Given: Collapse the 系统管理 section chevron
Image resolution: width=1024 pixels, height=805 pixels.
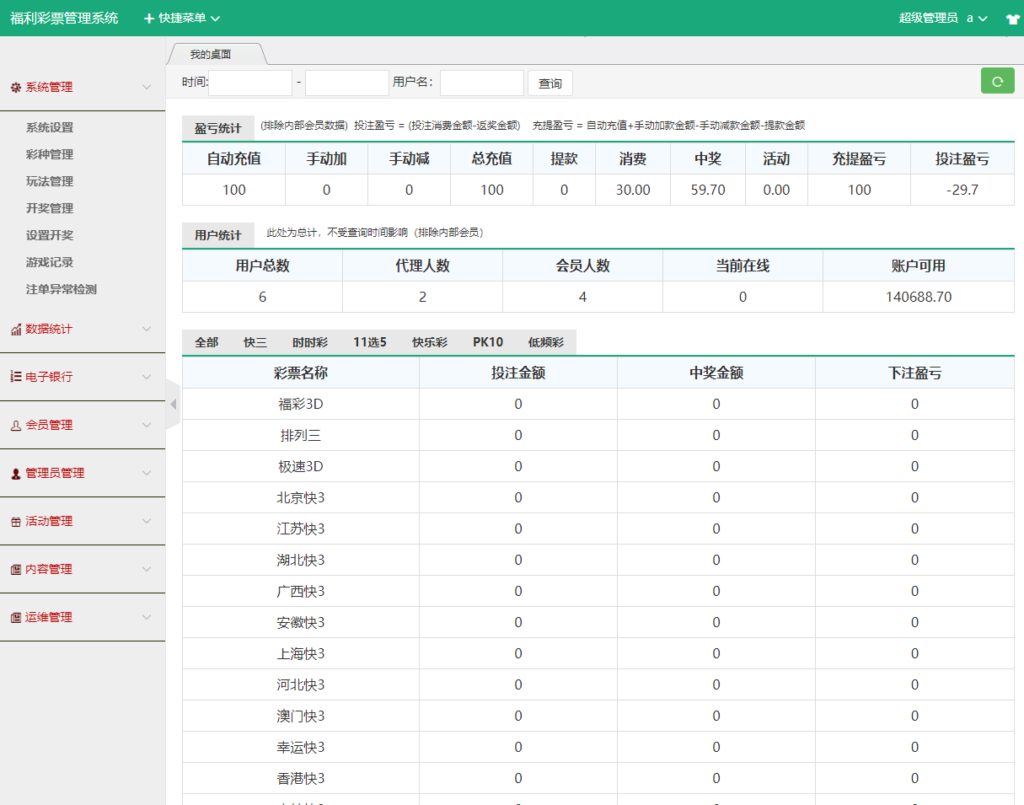Looking at the screenshot, I should coord(147,87).
